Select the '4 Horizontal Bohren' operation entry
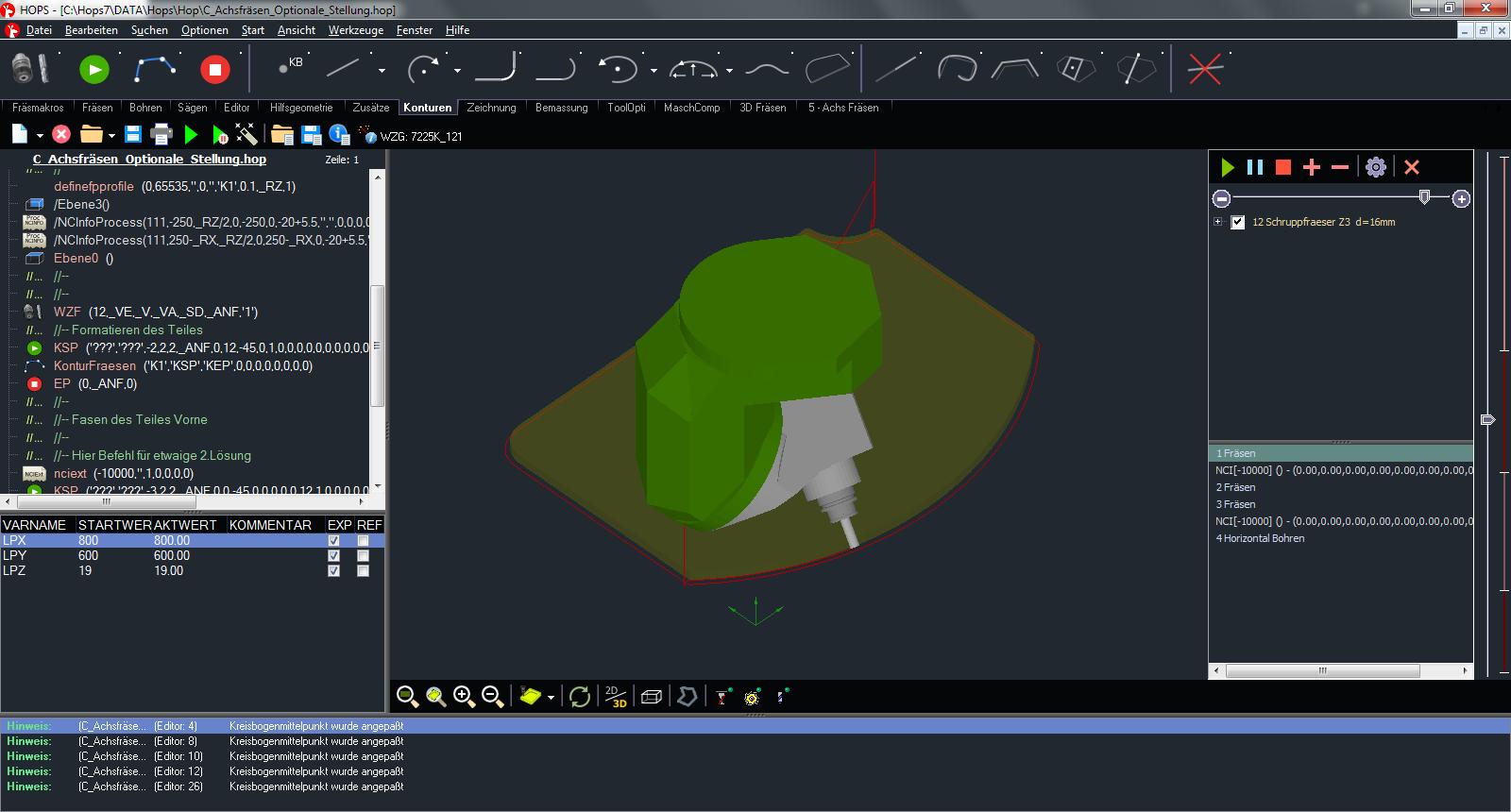Viewport: 1511px width, 812px height. pos(1260,538)
